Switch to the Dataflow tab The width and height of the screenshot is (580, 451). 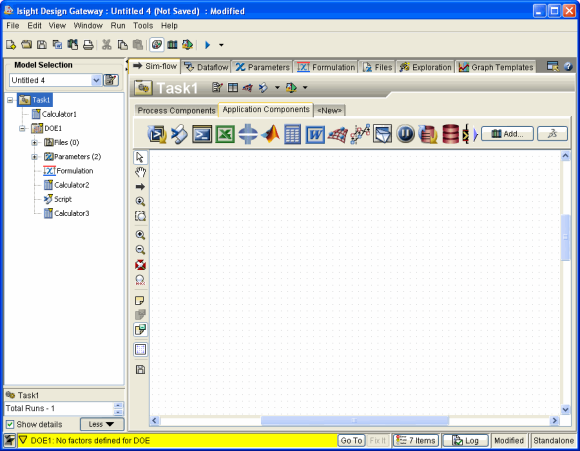point(206,67)
